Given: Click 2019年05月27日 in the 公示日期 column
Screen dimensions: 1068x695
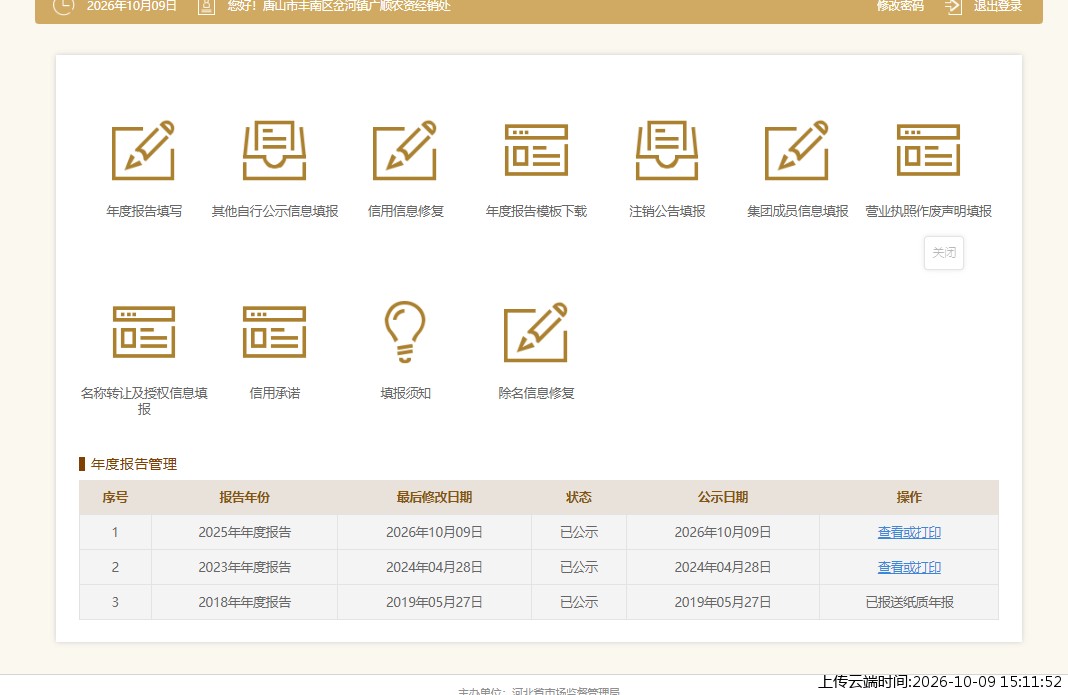Looking at the screenshot, I should [723, 602].
